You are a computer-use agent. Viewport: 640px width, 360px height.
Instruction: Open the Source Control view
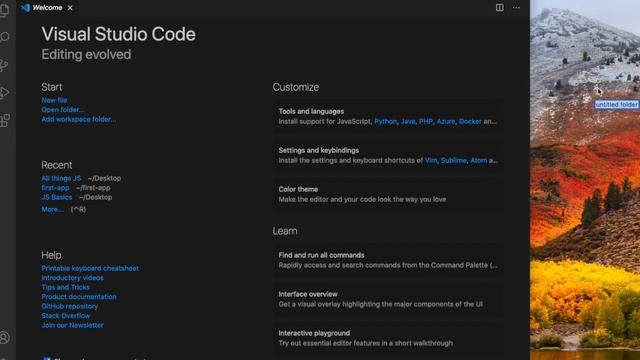point(4,65)
